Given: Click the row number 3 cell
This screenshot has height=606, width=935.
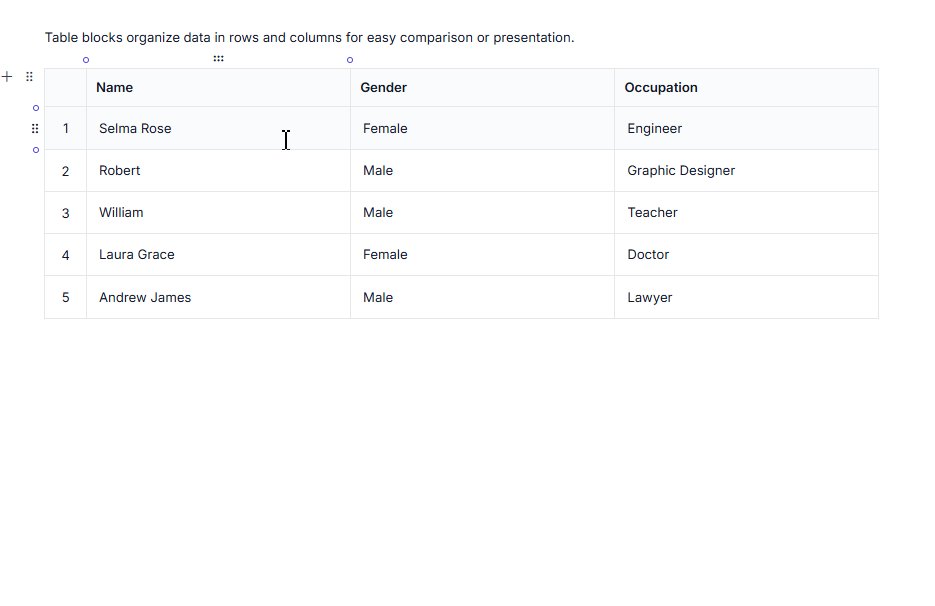Looking at the screenshot, I should click(x=66, y=213).
